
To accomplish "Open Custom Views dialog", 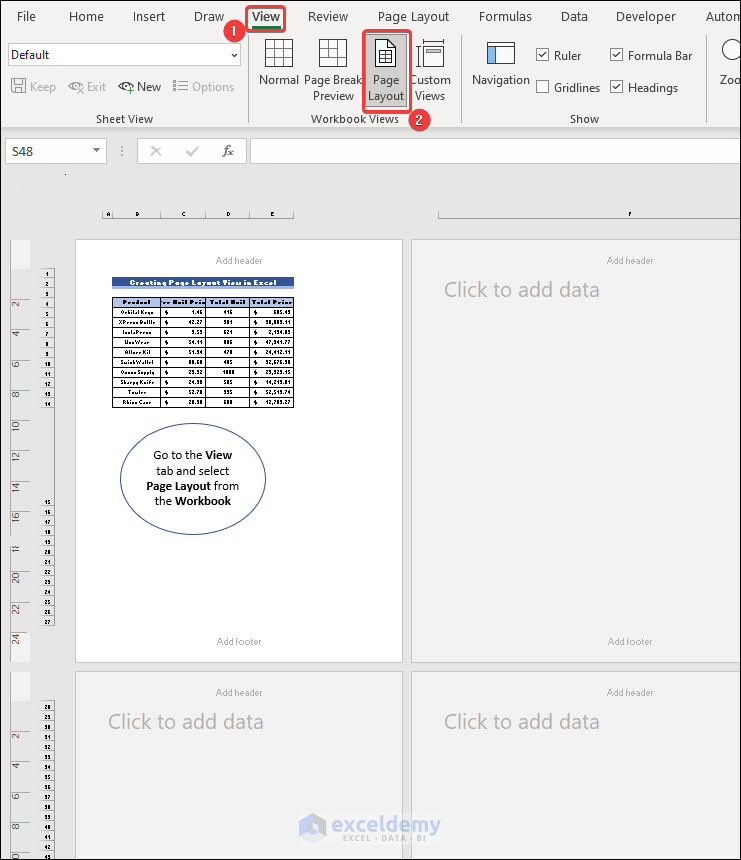I will 430,70.
